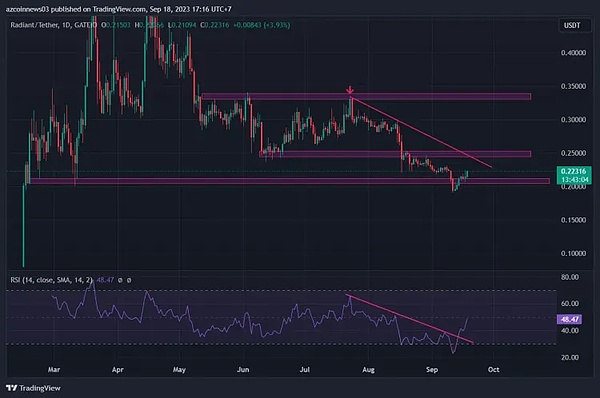The width and height of the screenshot is (600, 398).
Task: Select the upper resistance zone near 0.335
Action: click(366, 96)
